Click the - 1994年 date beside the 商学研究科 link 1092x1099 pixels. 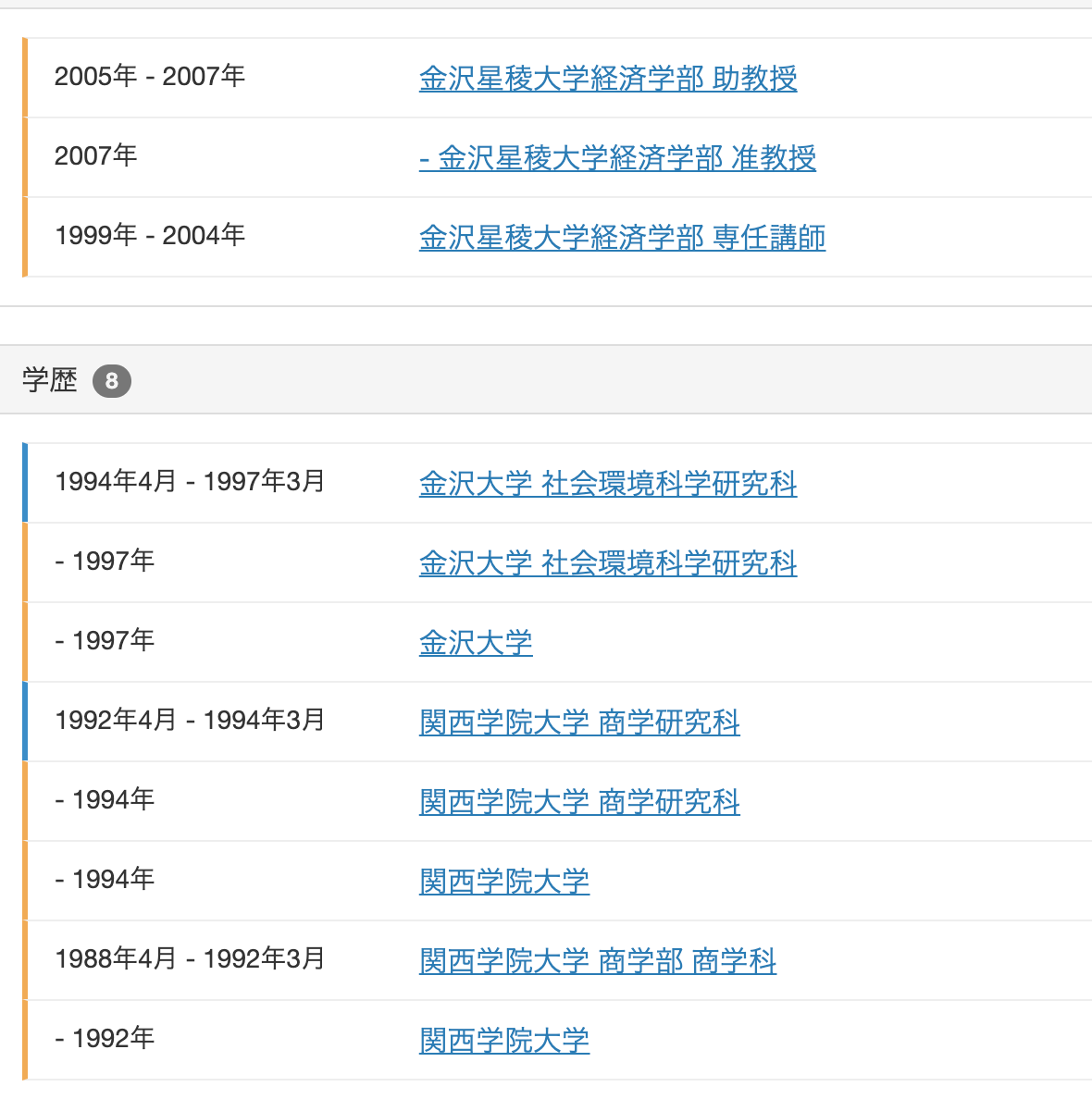point(105,799)
